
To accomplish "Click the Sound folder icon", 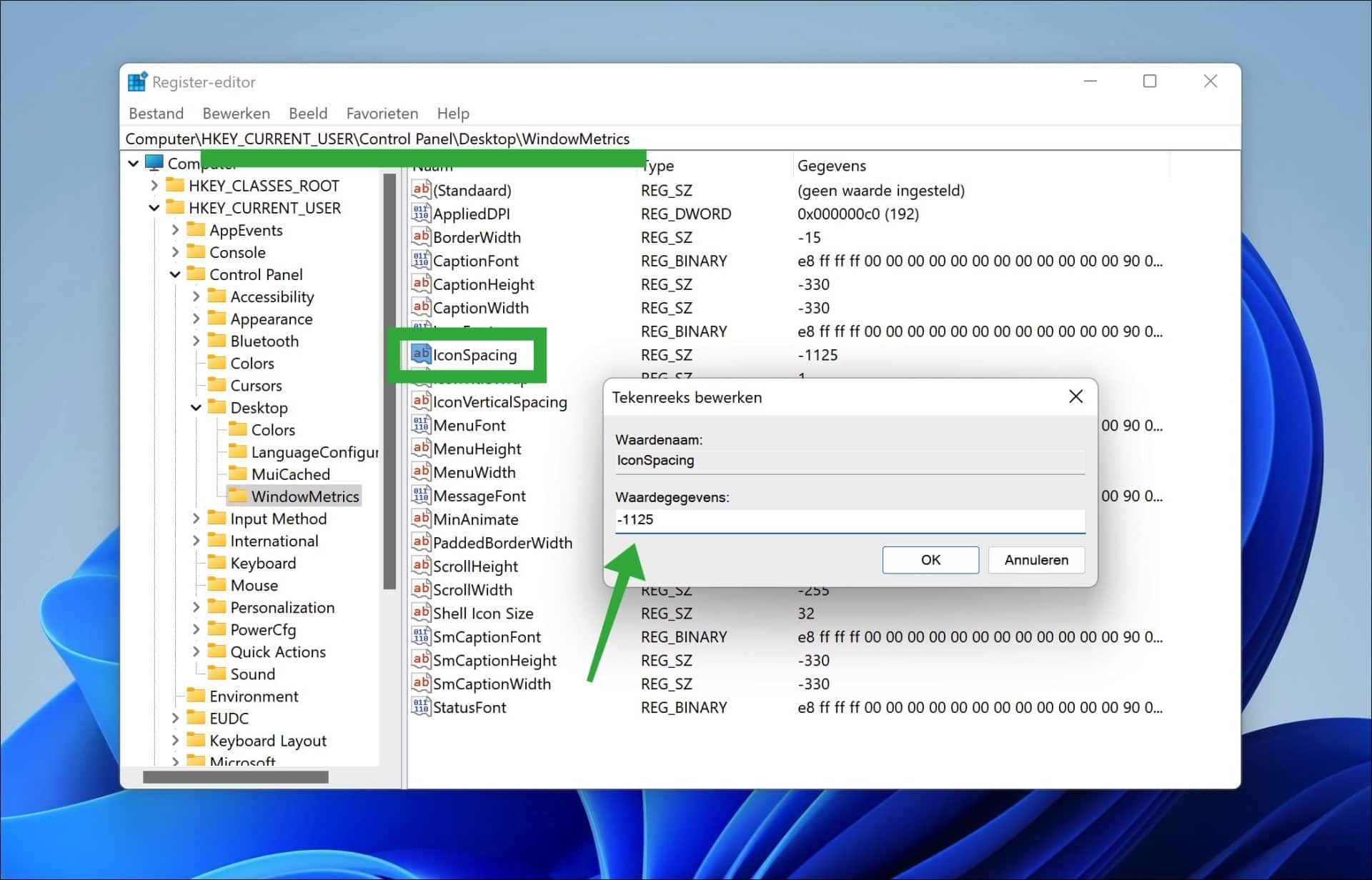I will click(219, 674).
